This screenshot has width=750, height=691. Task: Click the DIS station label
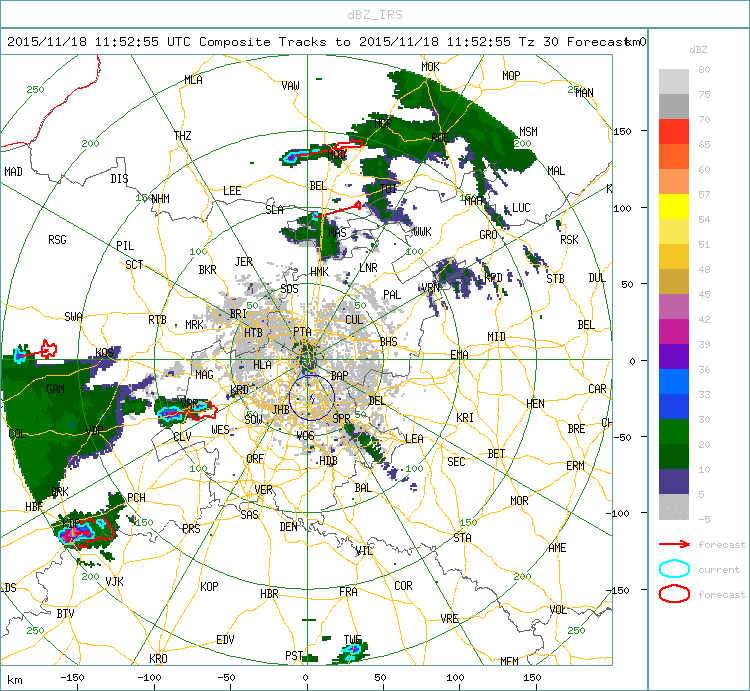[119, 179]
